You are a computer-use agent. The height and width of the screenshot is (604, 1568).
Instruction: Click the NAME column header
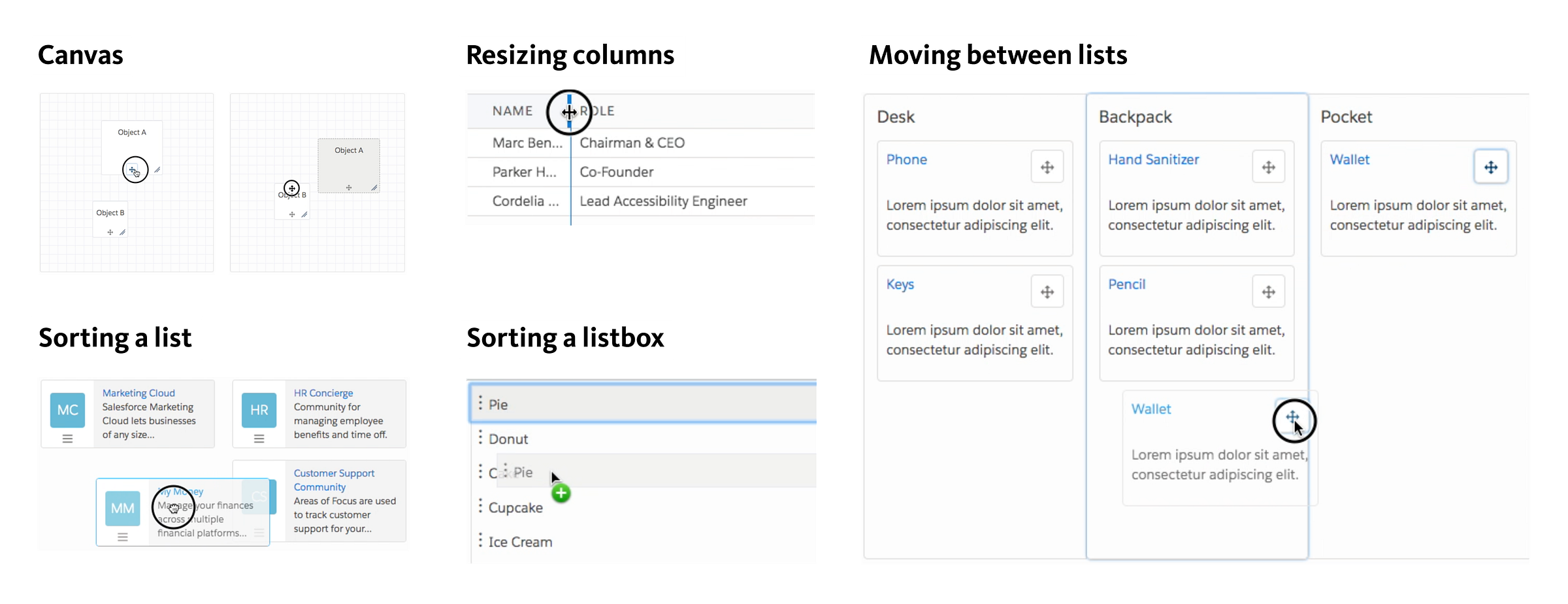pos(512,111)
